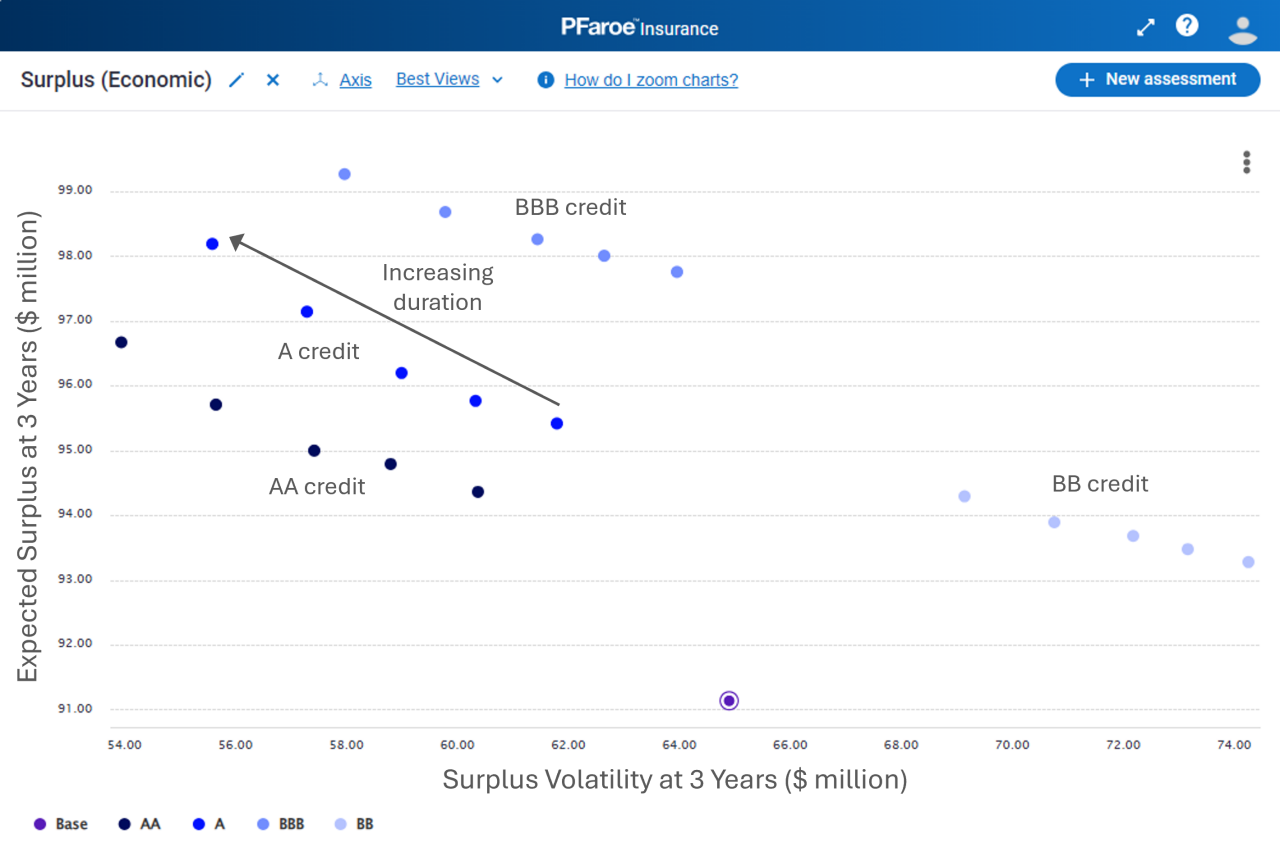The image size is (1280, 861).
Task: Open the 'How do I zoom charts?' link
Action: click(651, 80)
